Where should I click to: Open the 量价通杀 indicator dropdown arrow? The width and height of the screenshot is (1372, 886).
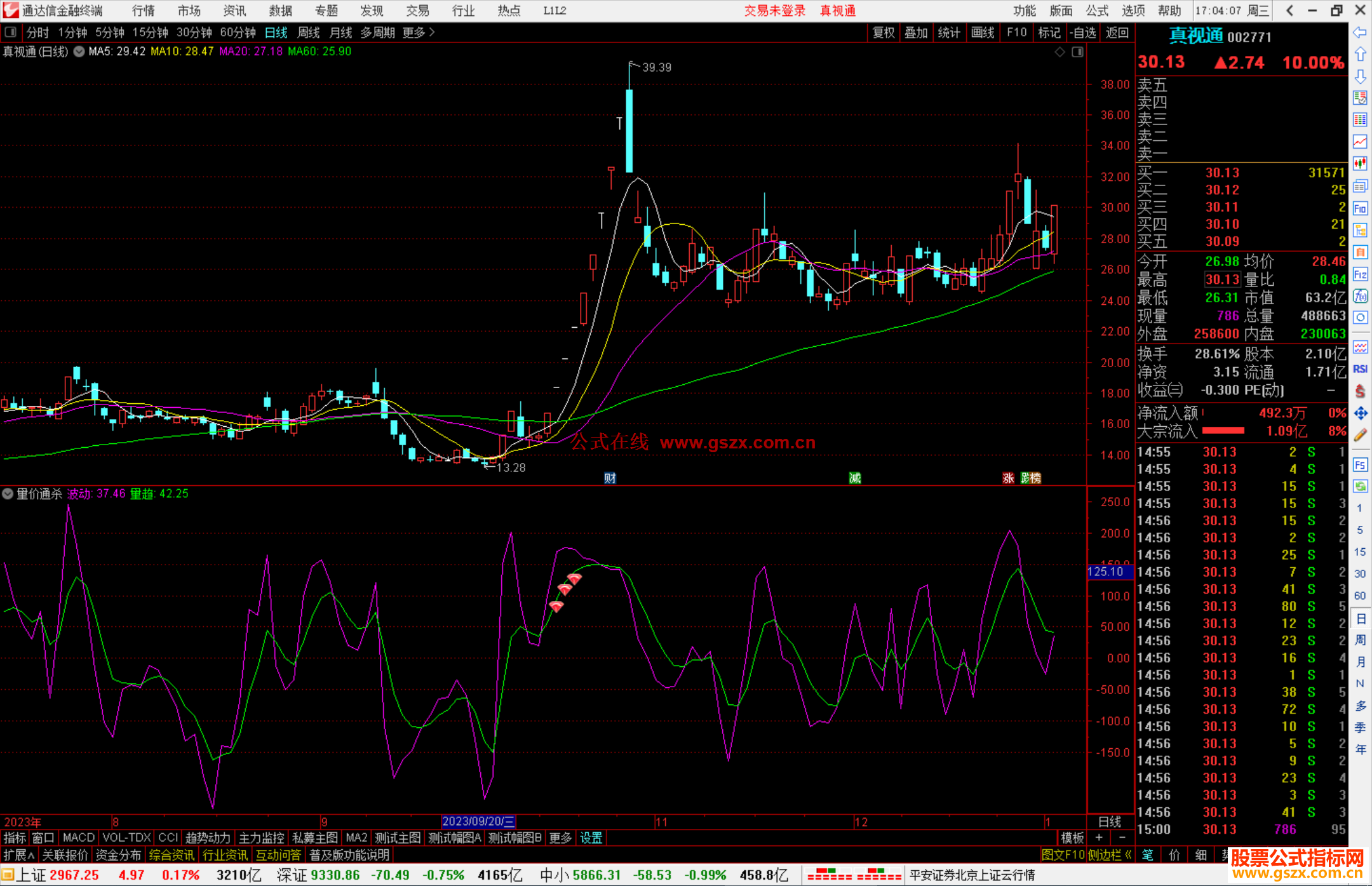(x=8, y=493)
